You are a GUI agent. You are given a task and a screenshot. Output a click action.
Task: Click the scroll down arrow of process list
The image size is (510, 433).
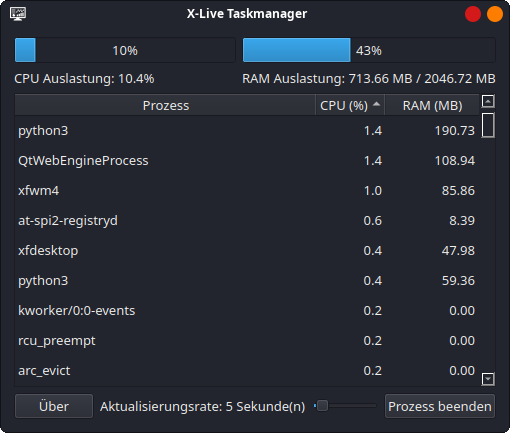tap(488, 379)
